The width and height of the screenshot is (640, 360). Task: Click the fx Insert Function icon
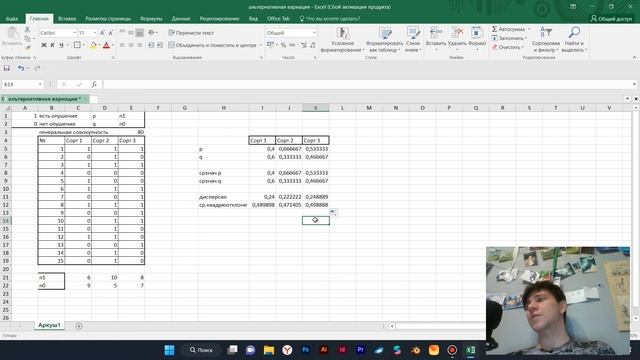[94, 84]
